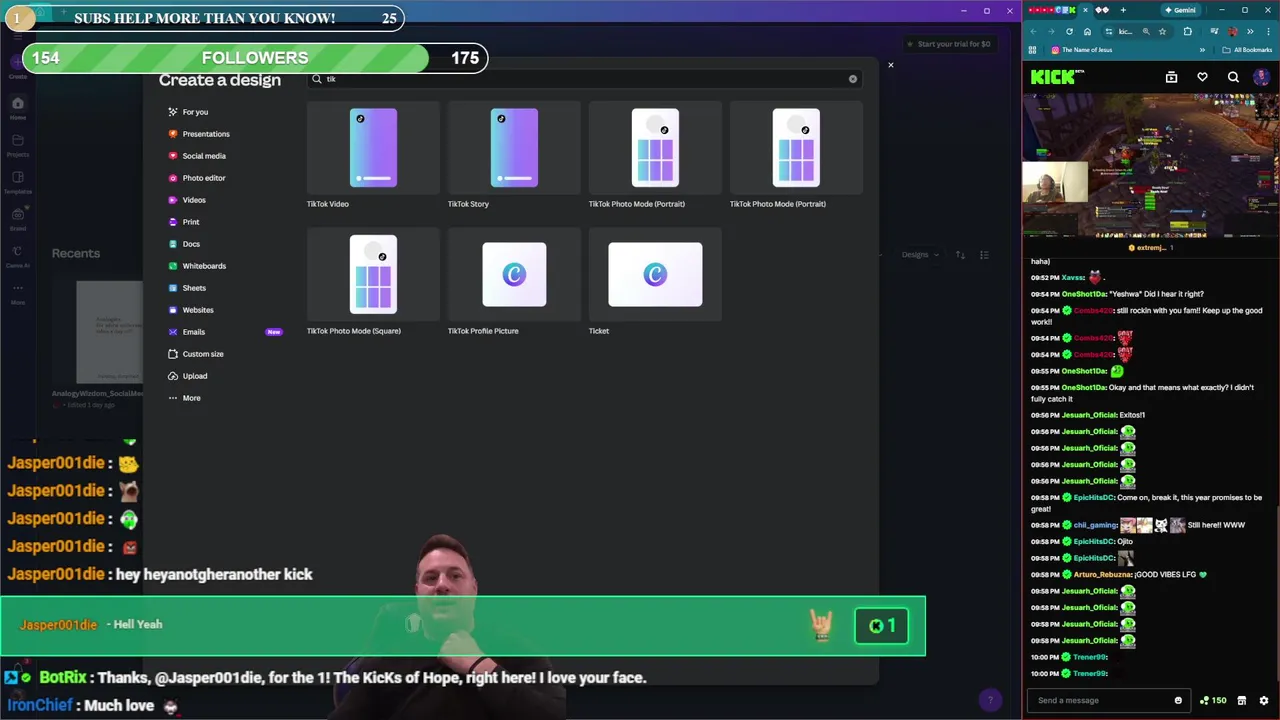The image size is (1280, 720).
Task: Close the active Kick browser tab
Action: click(1085, 10)
